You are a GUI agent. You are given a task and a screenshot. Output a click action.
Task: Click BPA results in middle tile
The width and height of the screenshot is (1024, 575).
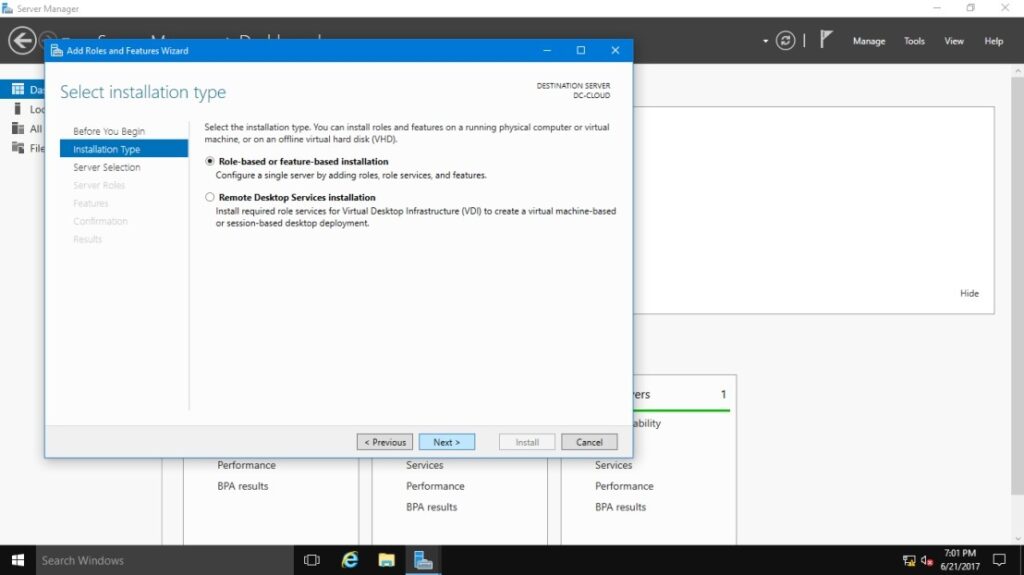tap(431, 507)
